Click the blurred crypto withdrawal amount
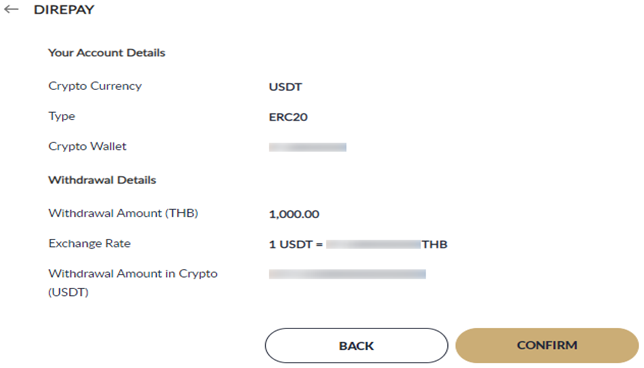The image size is (644, 368). point(347,274)
